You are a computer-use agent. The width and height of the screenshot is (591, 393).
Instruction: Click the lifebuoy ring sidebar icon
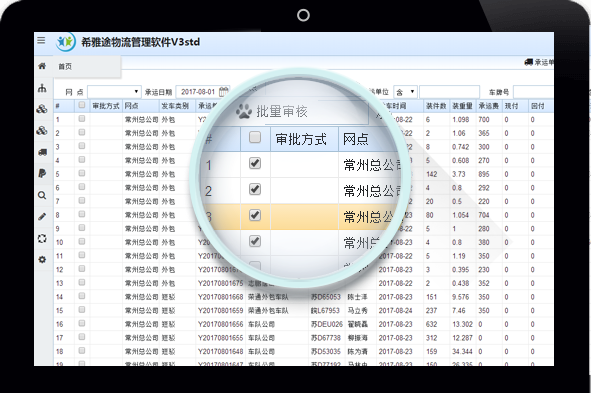click(42, 239)
